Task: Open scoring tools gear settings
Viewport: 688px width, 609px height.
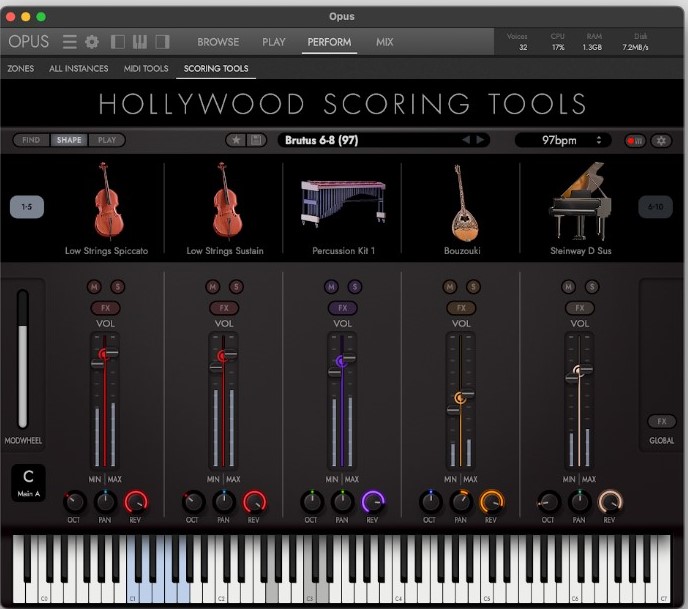Action: point(661,141)
